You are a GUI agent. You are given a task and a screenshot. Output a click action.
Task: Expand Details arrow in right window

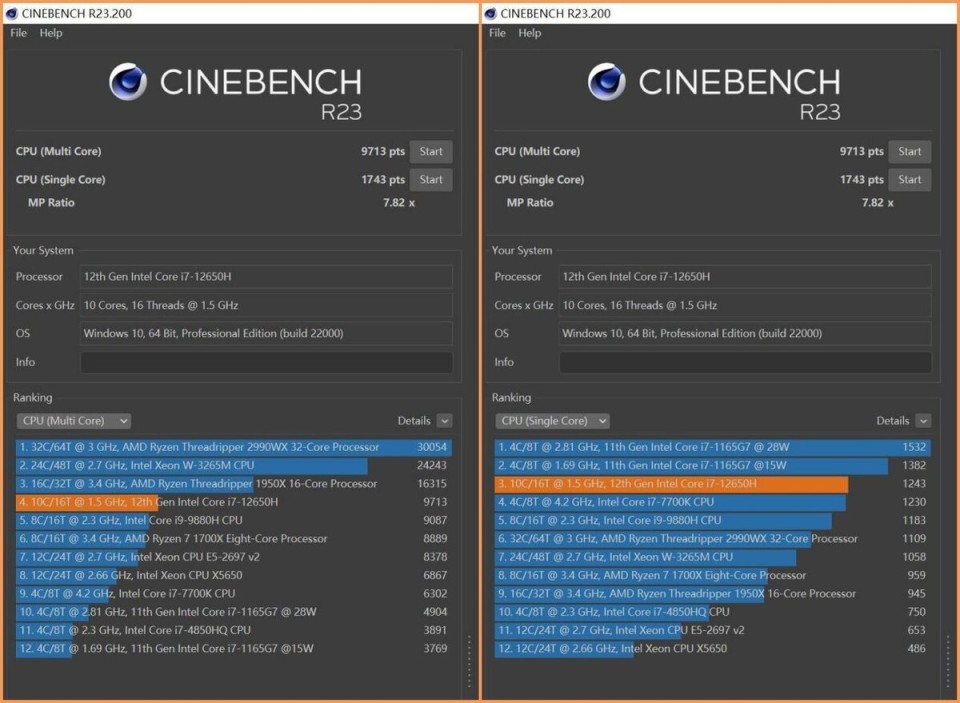[924, 421]
